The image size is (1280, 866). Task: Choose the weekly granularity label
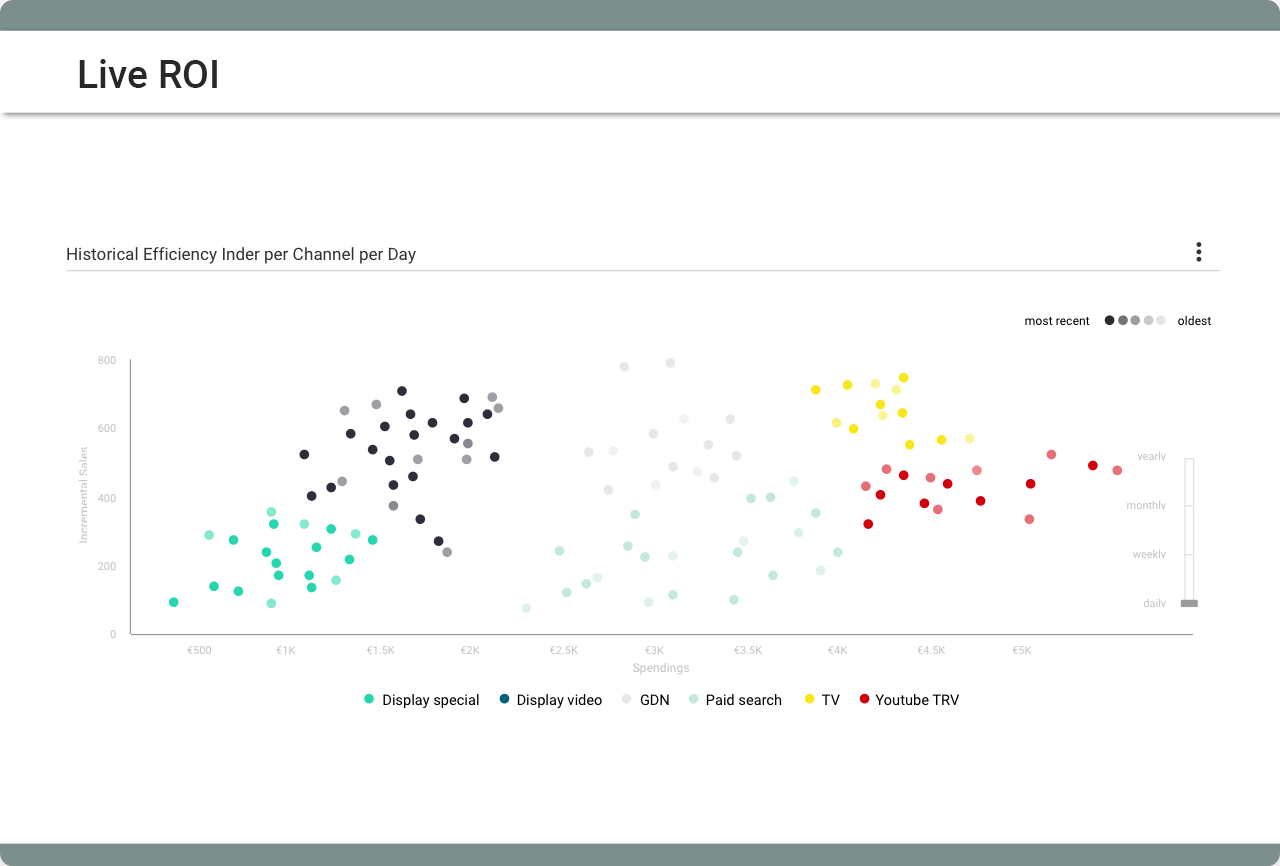tap(1149, 555)
